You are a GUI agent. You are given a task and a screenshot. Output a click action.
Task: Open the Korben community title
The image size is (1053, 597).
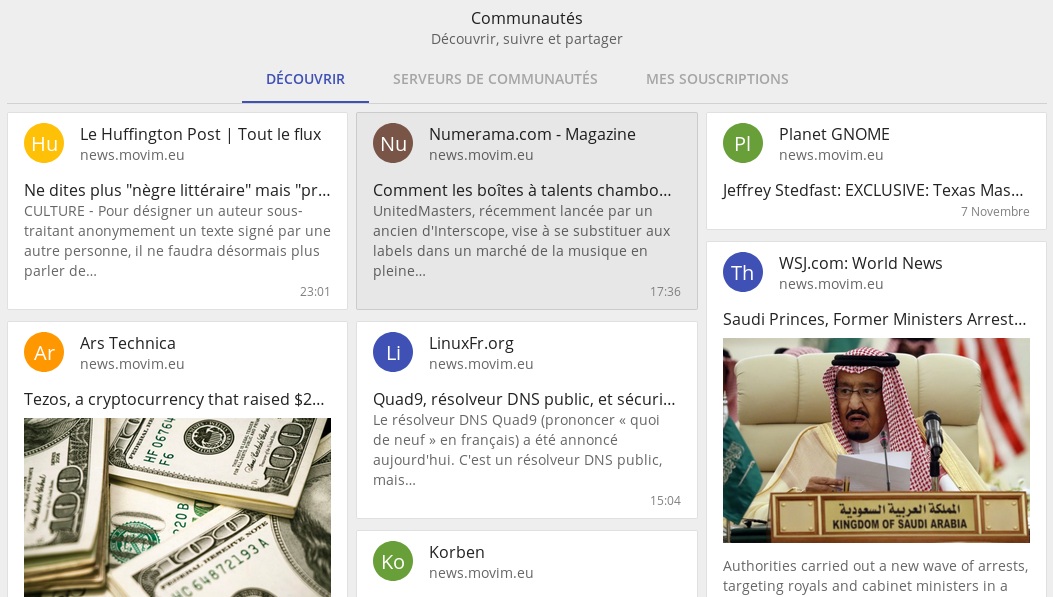(457, 552)
